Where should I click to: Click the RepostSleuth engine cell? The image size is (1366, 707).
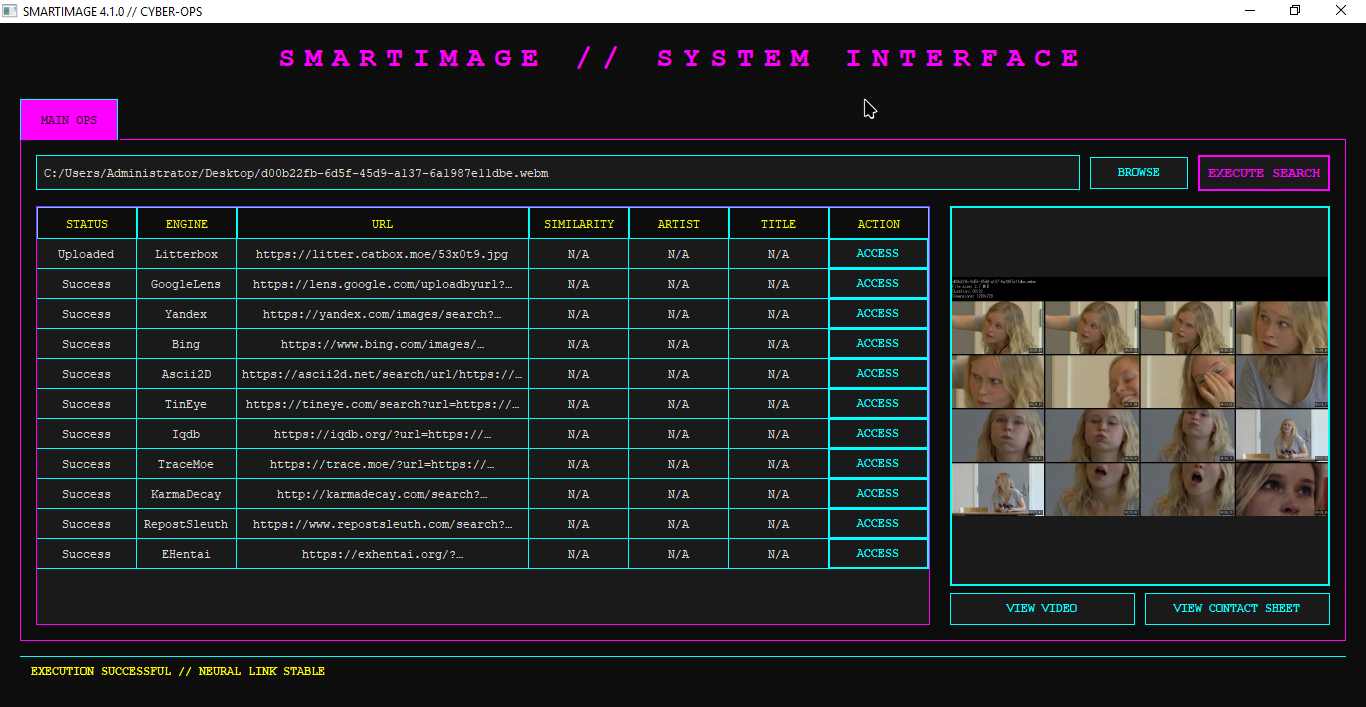187,524
